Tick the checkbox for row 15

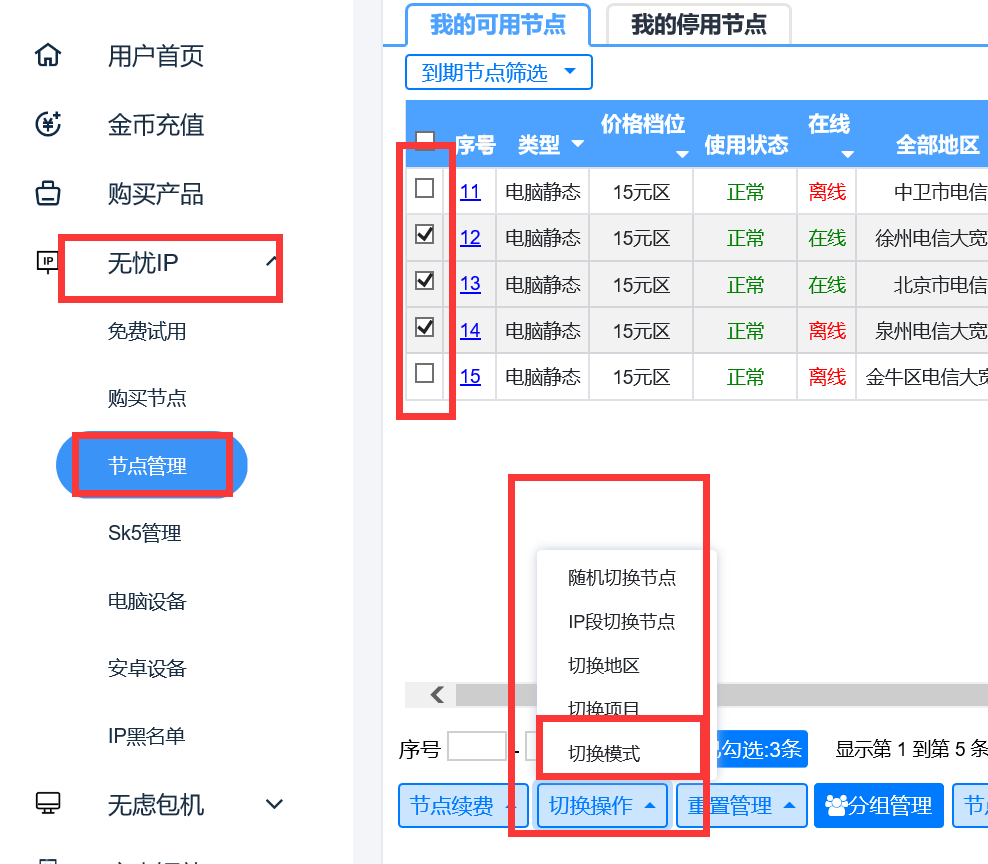(x=425, y=373)
